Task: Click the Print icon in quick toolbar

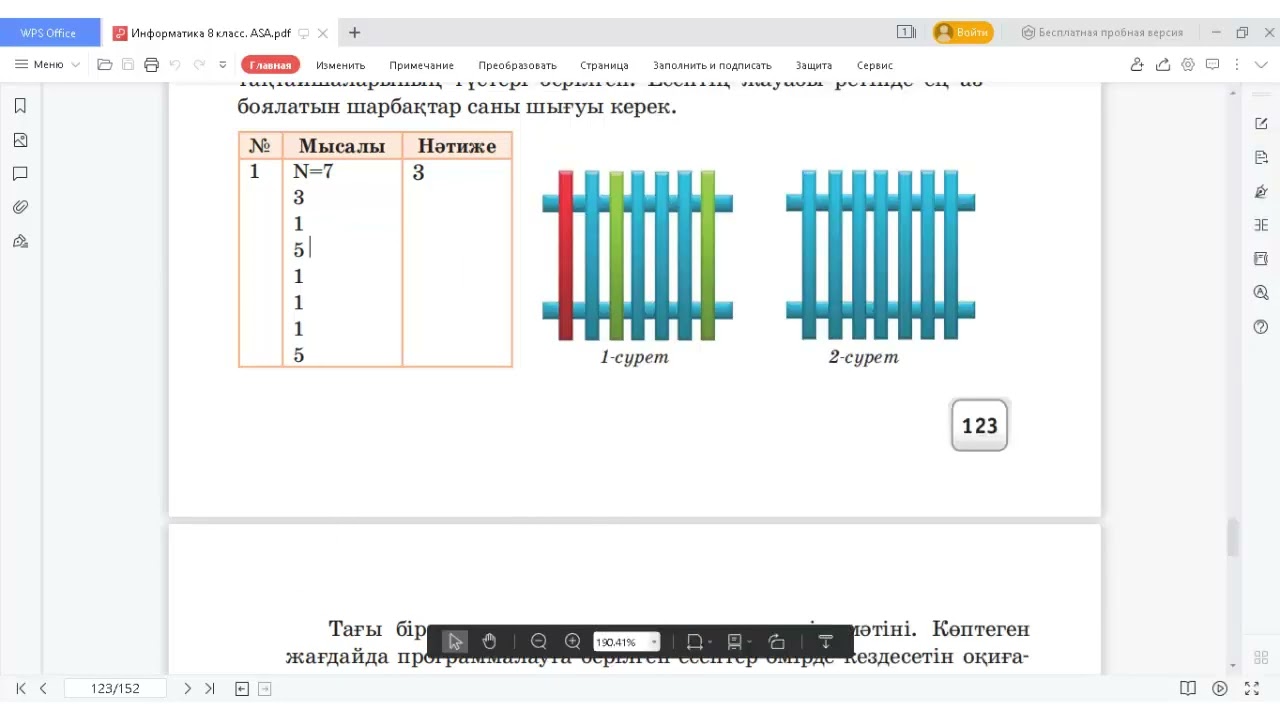Action: pyautogui.click(x=151, y=65)
